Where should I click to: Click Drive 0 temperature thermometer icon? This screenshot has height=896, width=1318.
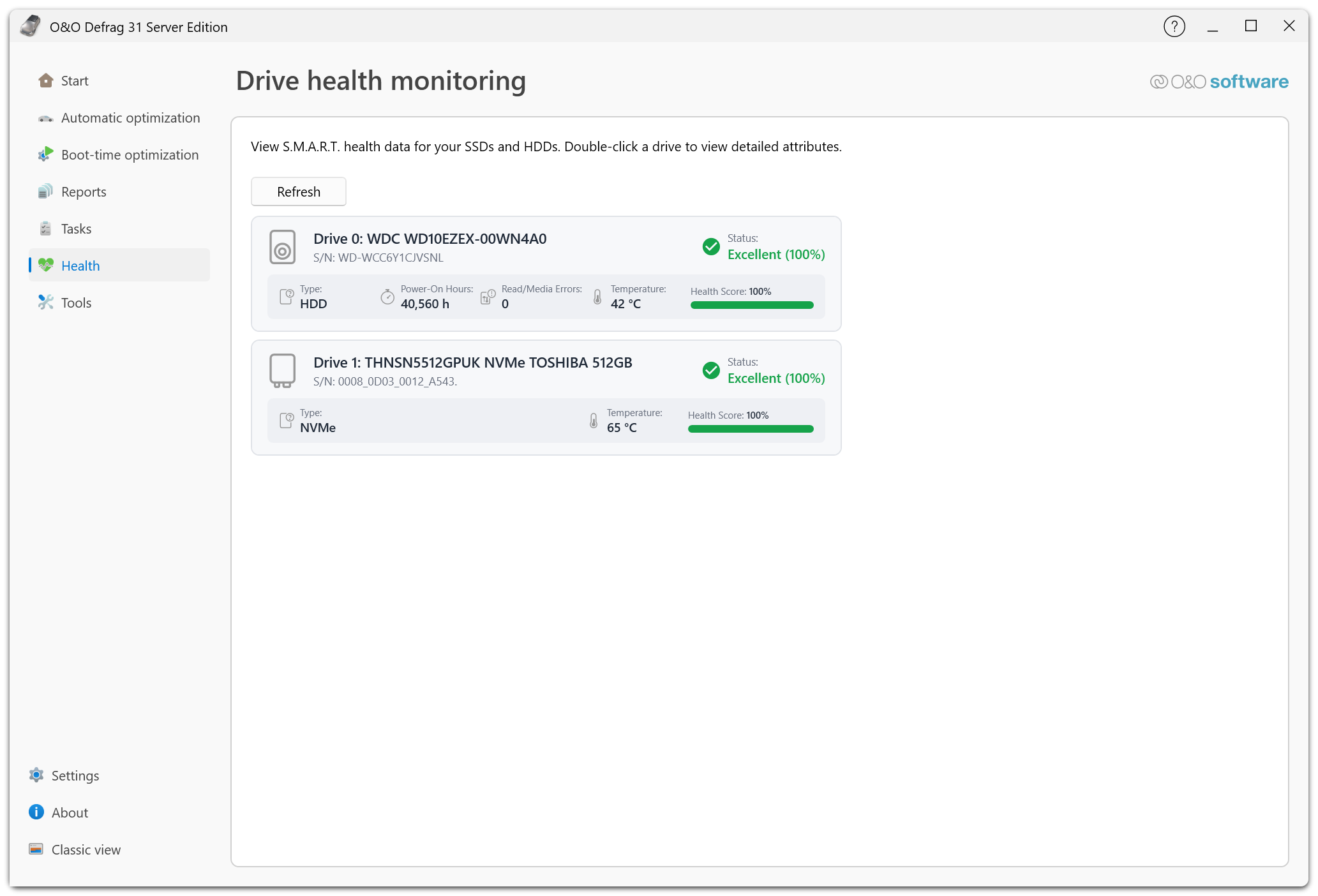point(597,297)
